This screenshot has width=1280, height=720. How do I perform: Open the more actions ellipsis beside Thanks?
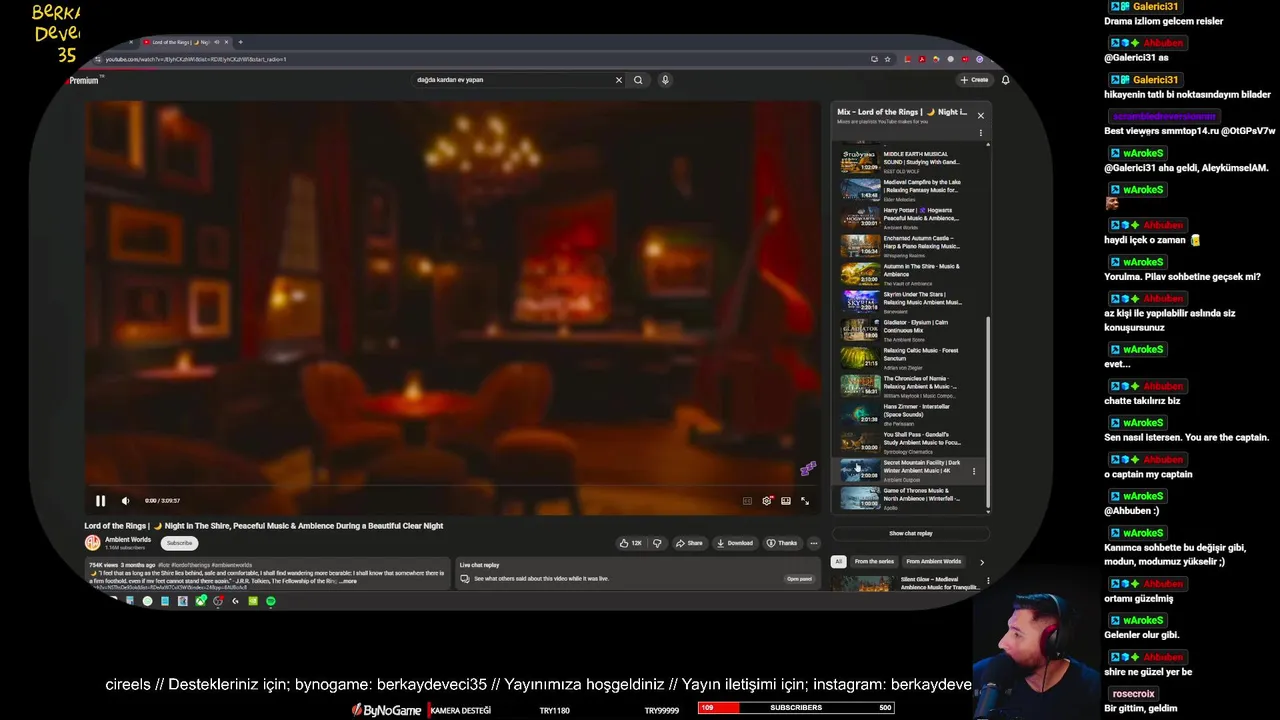pyautogui.click(x=814, y=543)
